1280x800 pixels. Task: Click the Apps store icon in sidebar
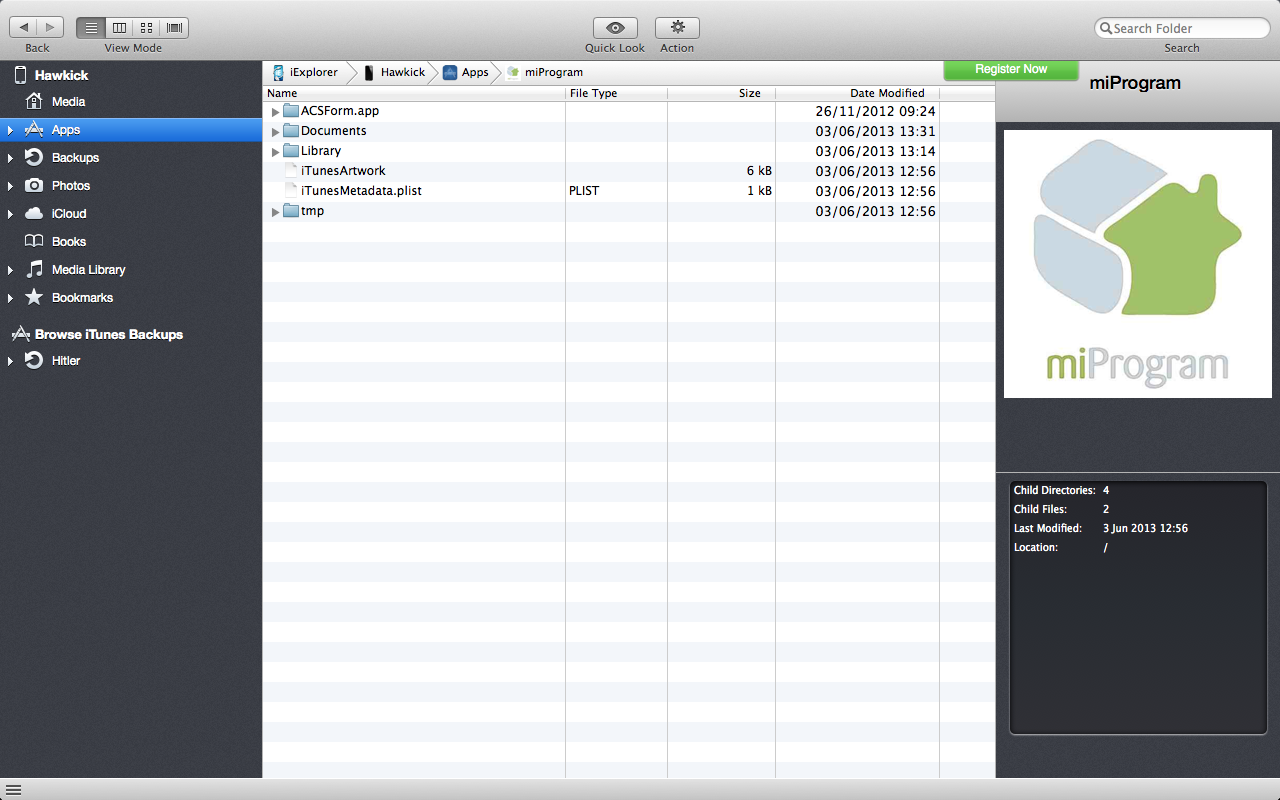click(x=34, y=129)
